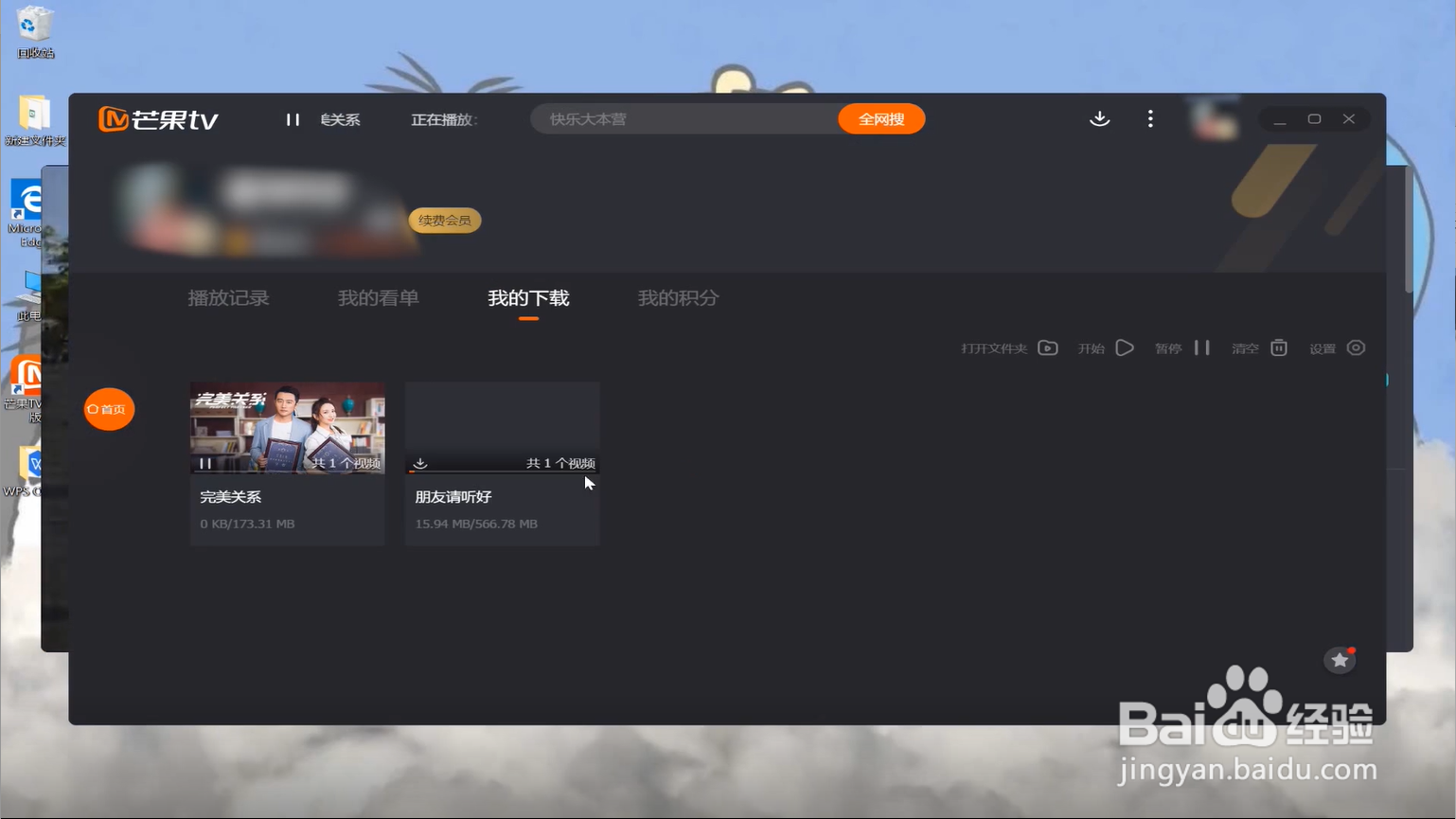Select the 我的下载 tab
1456x819 pixels.
[x=528, y=298]
